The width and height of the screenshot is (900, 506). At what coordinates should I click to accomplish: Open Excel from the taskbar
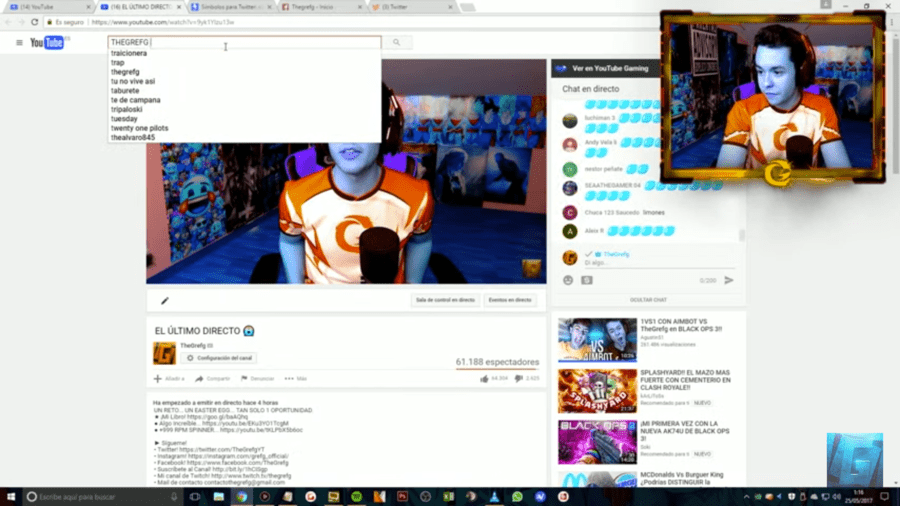pyautogui.click(x=448, y=497)
